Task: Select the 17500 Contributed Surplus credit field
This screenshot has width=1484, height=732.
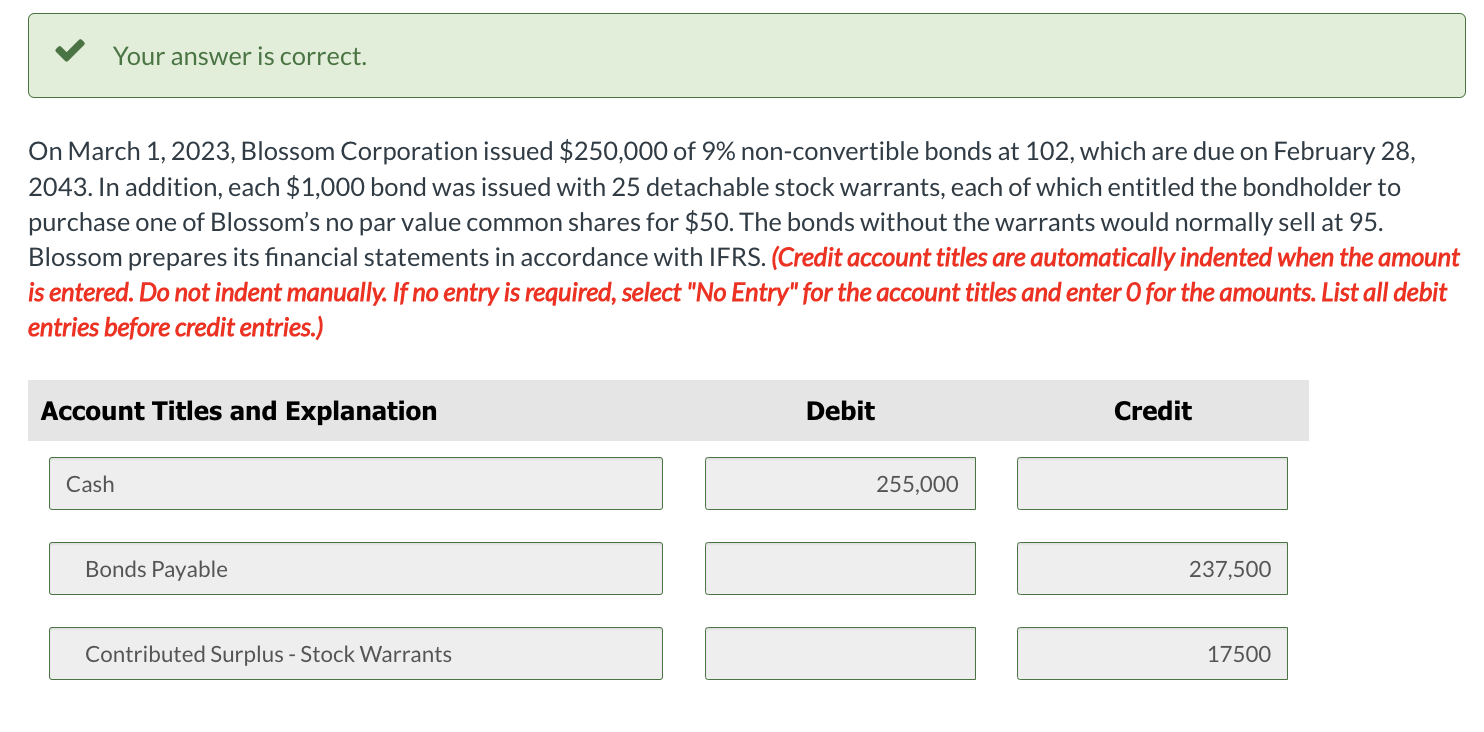Action: coord(1151,653)
